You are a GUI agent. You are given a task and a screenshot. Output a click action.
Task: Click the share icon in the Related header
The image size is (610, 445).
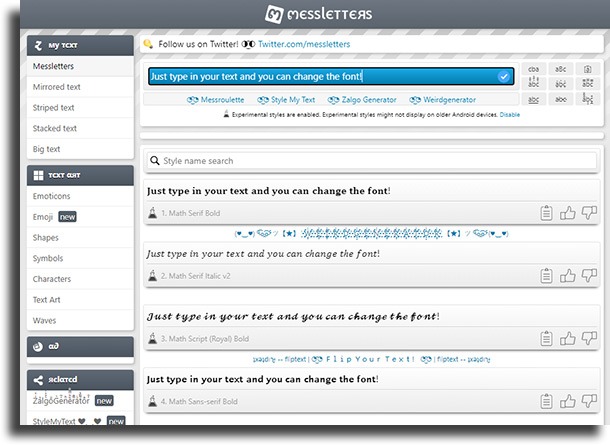pos(38,380)
